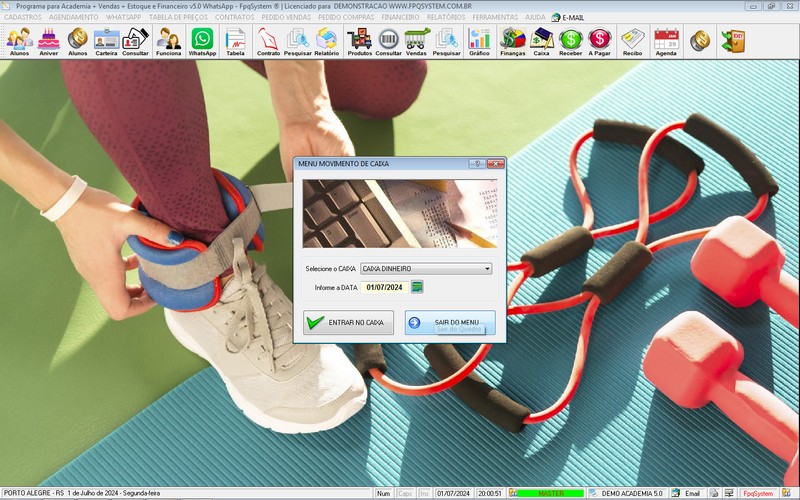Open the Relatório printer icon
Screen dimensions: 800x500
(327, 42)
